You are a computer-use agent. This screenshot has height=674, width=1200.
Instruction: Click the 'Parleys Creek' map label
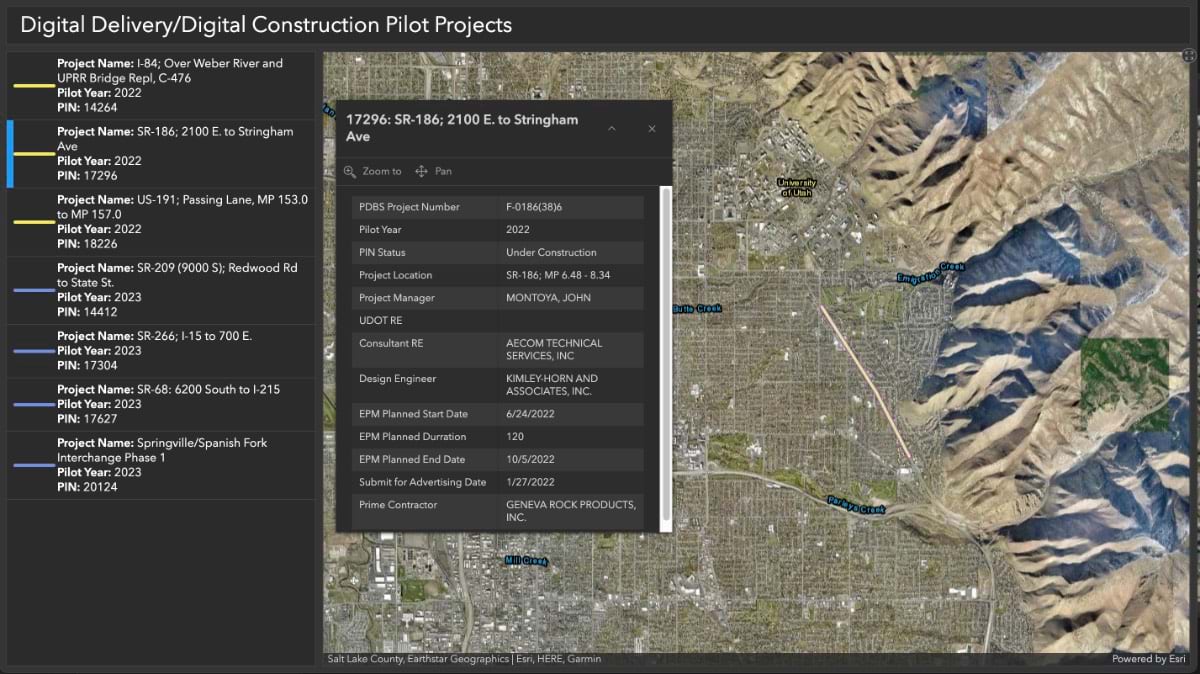coord(857,504)
